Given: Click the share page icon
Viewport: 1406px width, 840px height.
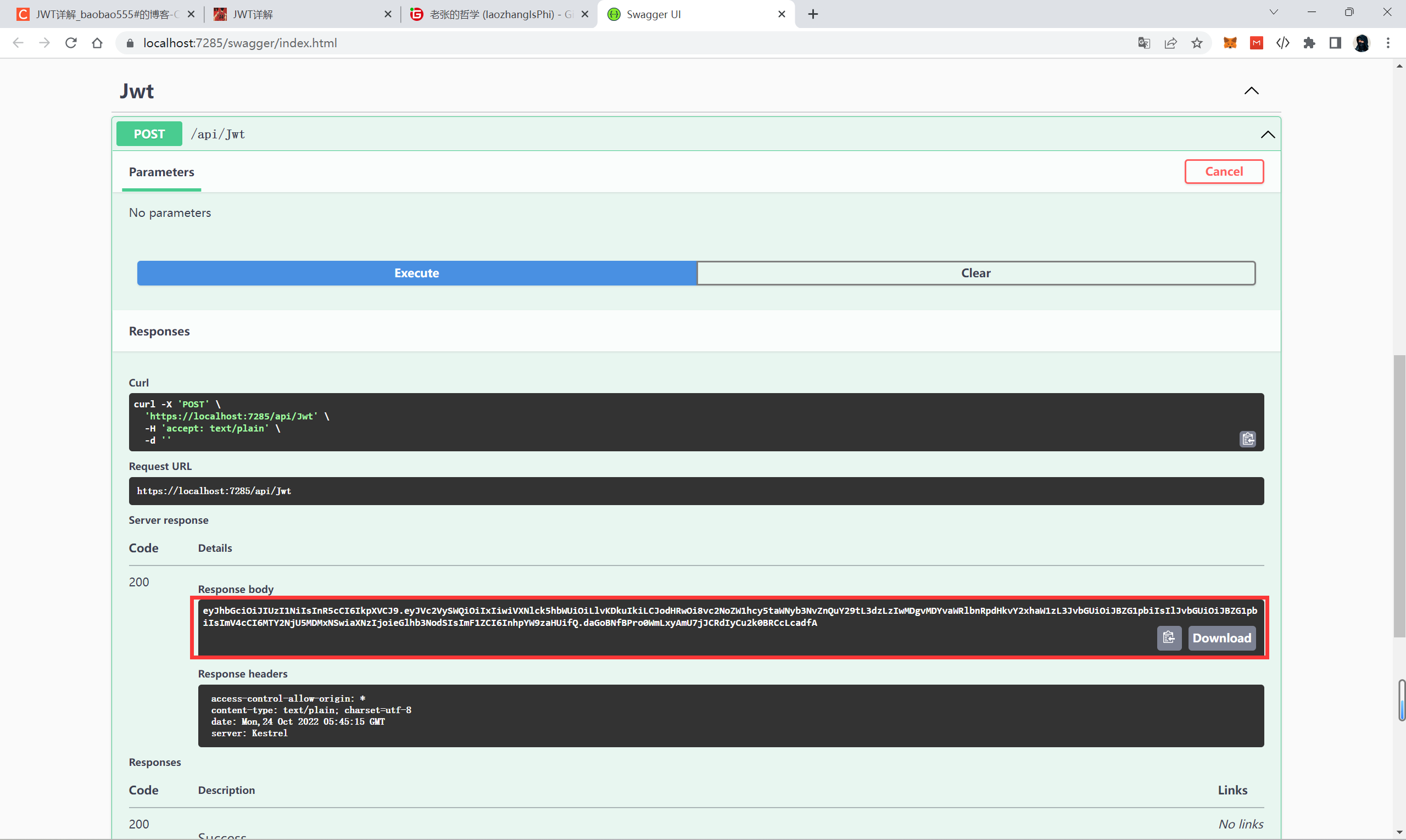Looking at the screenshot, I should click(1170, 43).
